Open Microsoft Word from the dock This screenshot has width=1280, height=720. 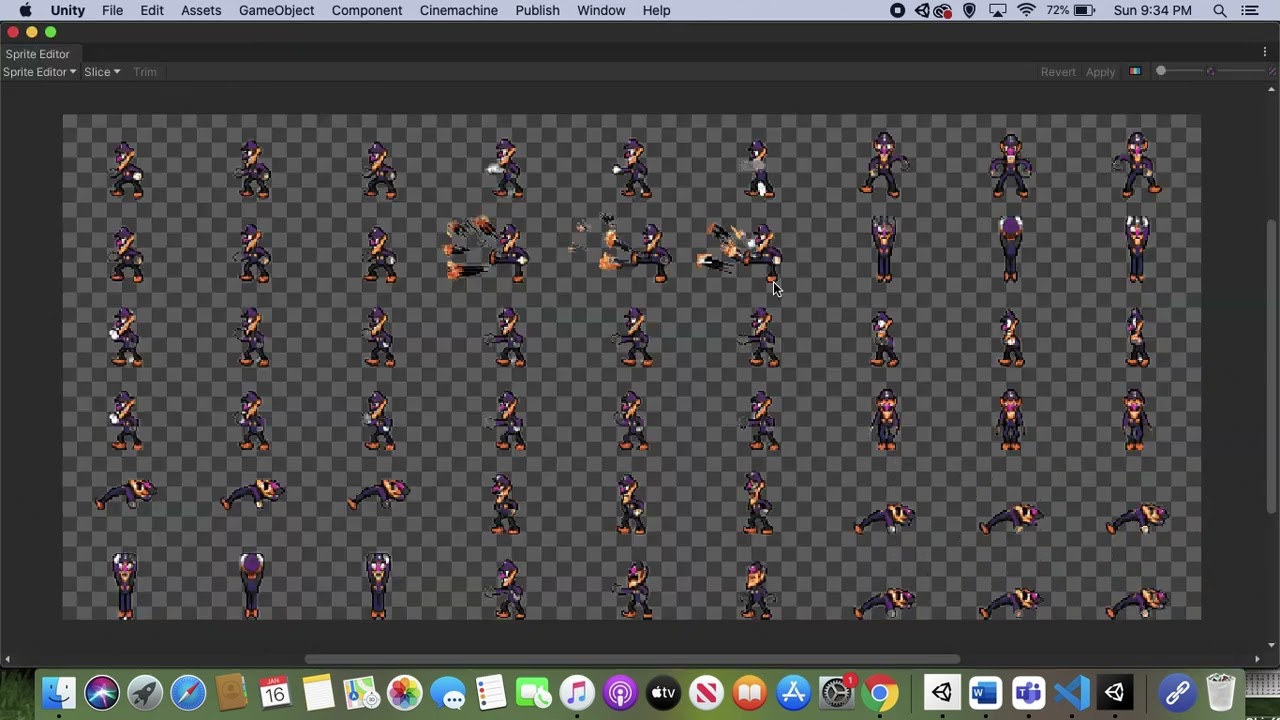click(x=985, y=692)
